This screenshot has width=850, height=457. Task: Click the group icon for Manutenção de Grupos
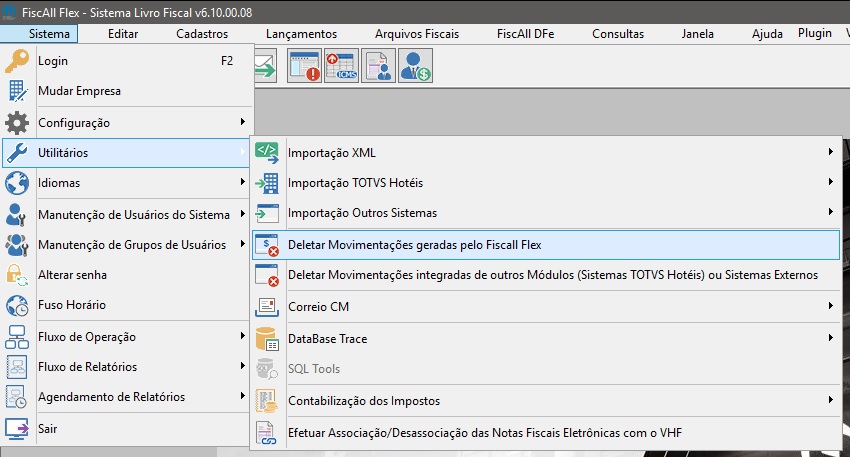(x=17, y=245)
